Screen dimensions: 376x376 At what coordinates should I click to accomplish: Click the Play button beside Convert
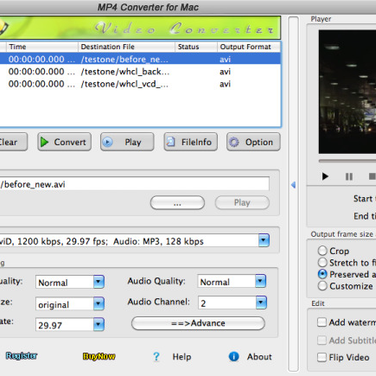pyautogui.click(x=127, y=142)
